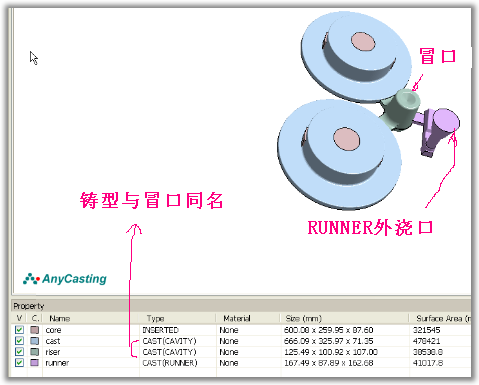Toggle visibility checkbox for runner row

pyautogui.click(x=19, y=362)
